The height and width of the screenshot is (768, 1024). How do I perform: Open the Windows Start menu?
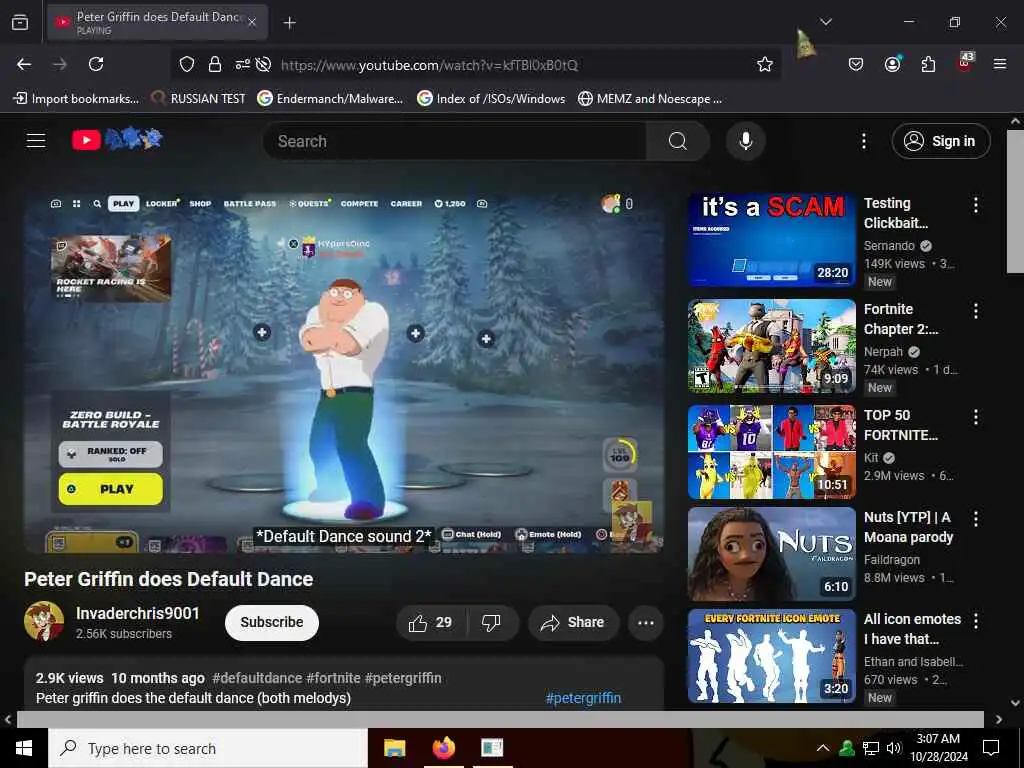(x=24, y=748)
